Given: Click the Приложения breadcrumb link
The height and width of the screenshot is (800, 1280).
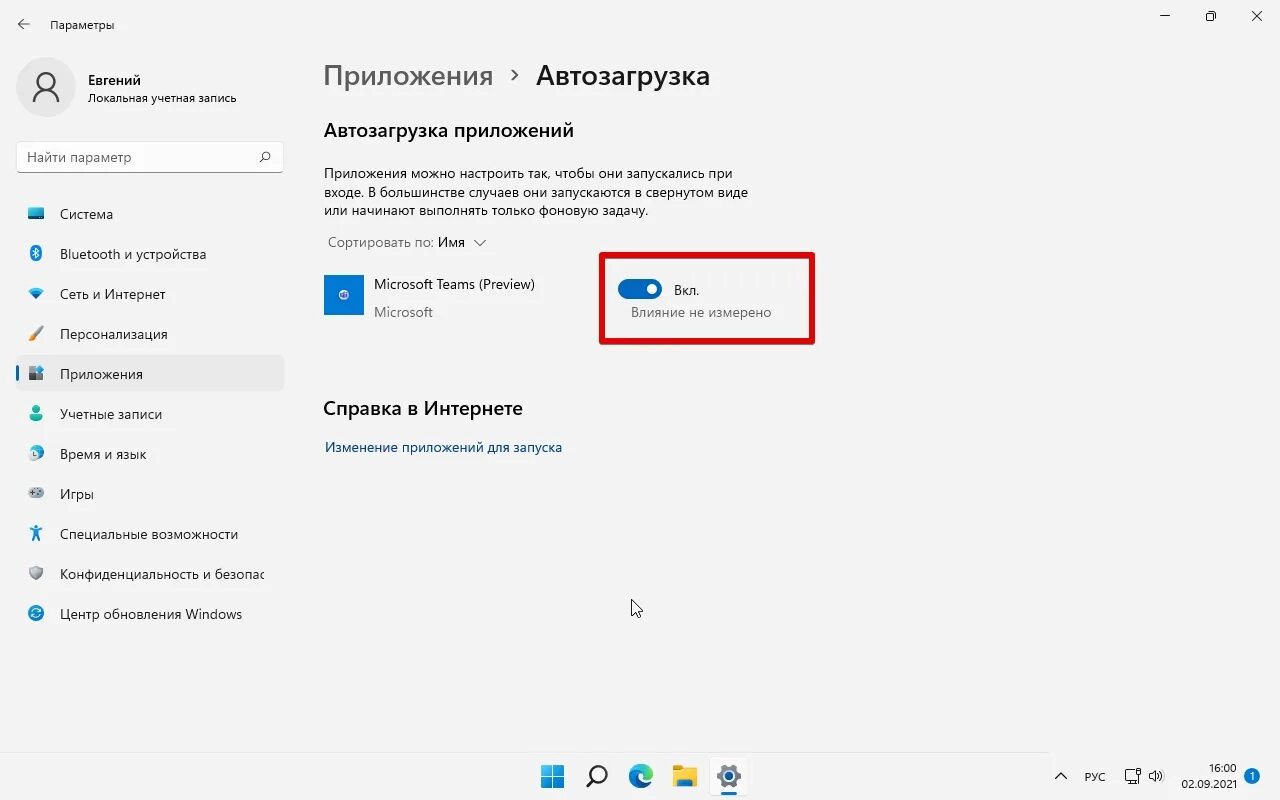Looking at the screenshot, I should (408, 76).
